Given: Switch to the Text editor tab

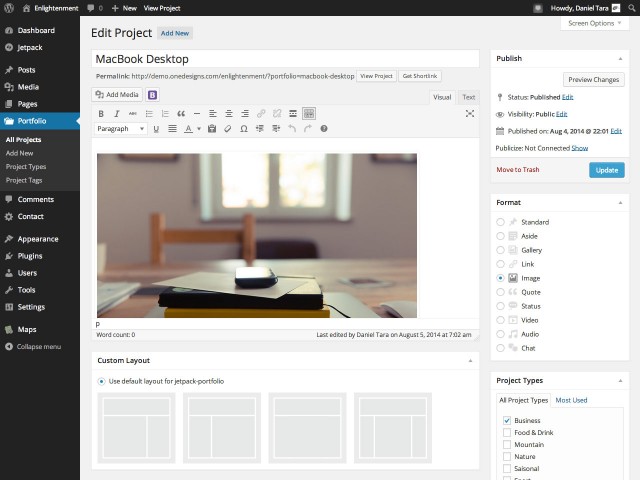Looking at the screenshot, I should pos(469,97).
